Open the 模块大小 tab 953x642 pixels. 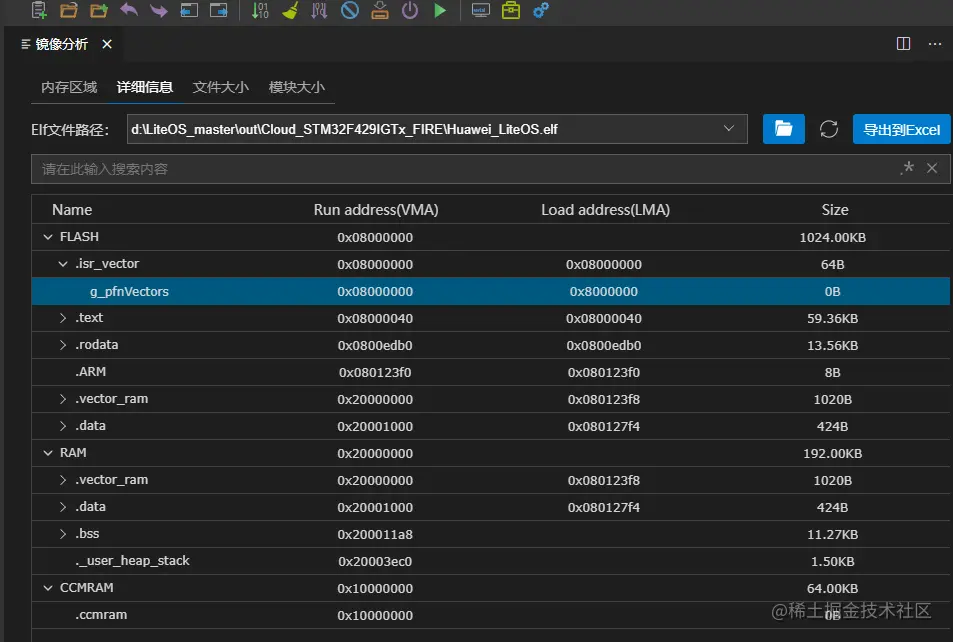pyautogui.click(x=297, y=87)
